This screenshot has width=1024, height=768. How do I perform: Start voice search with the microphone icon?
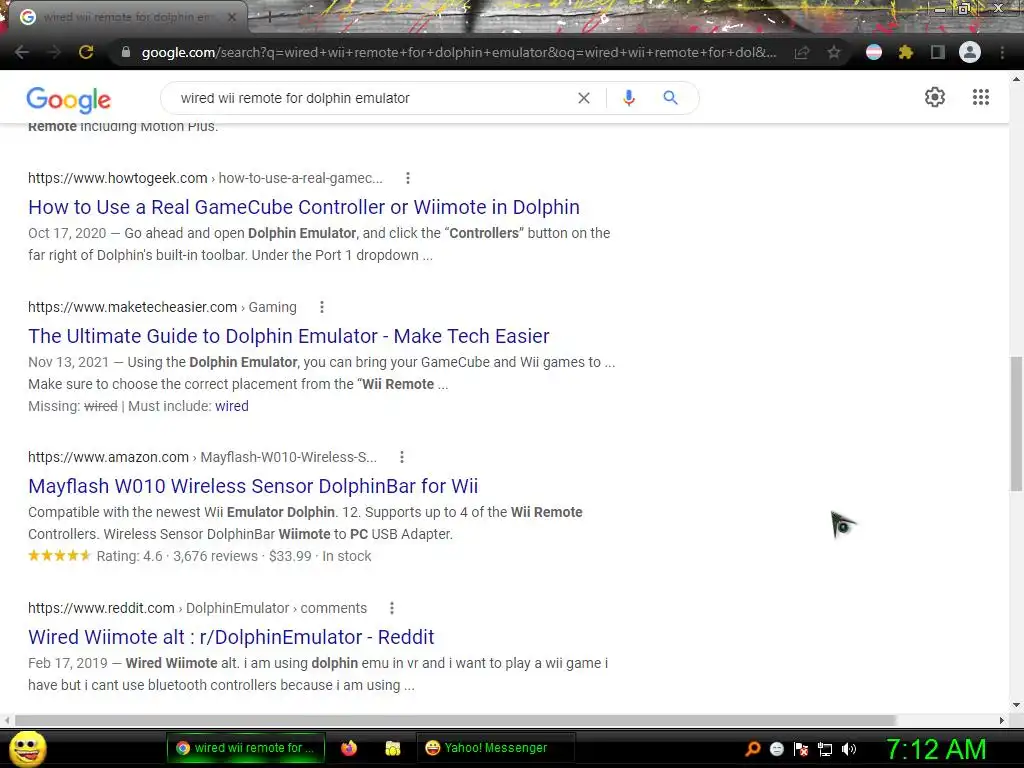click(x=629, y=98)
